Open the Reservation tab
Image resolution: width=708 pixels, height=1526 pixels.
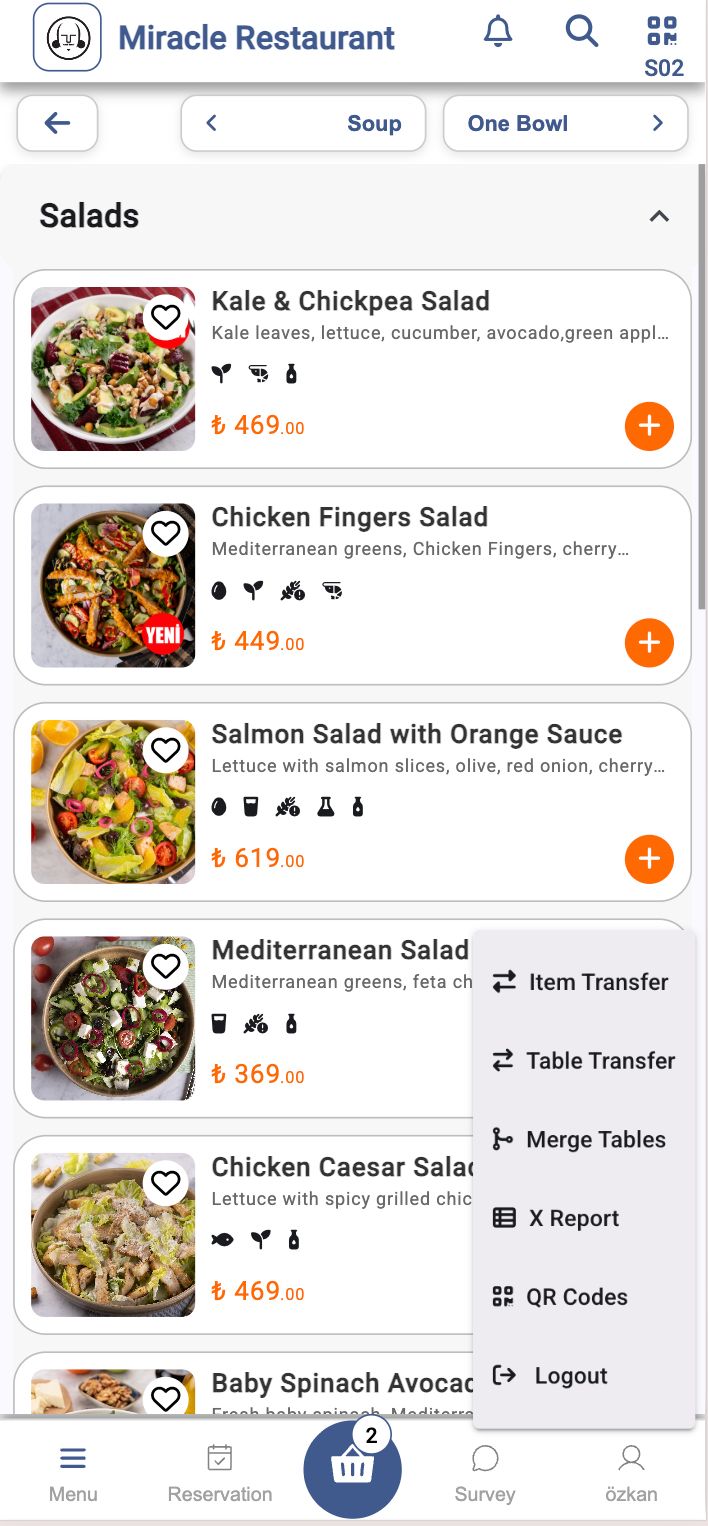[220, 1474]
